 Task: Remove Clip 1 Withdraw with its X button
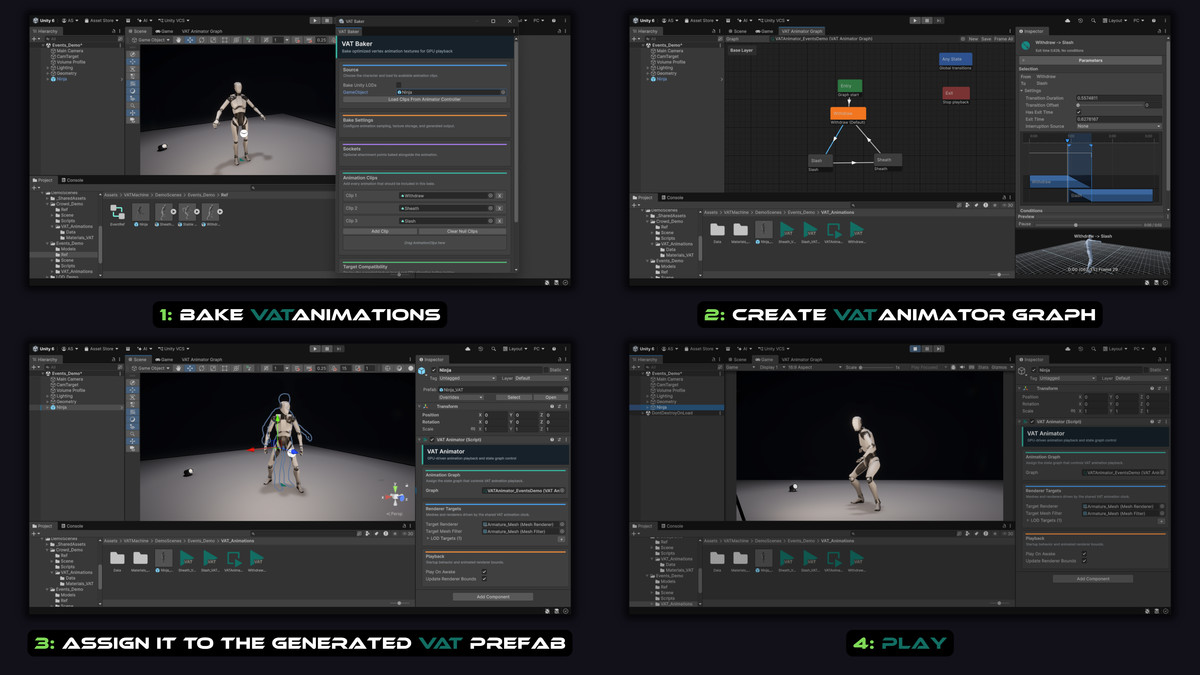pyautogui.click(x=500, y=196)
